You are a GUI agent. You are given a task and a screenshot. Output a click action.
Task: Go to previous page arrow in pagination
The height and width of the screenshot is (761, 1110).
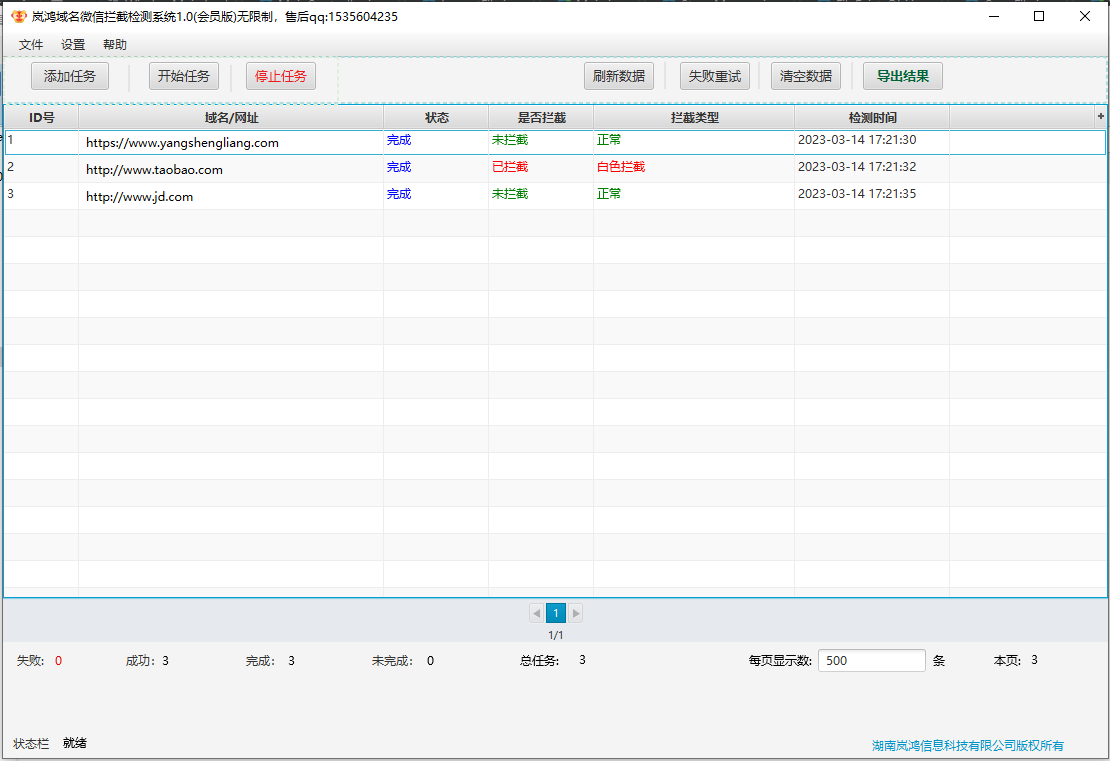click(537, 613)
